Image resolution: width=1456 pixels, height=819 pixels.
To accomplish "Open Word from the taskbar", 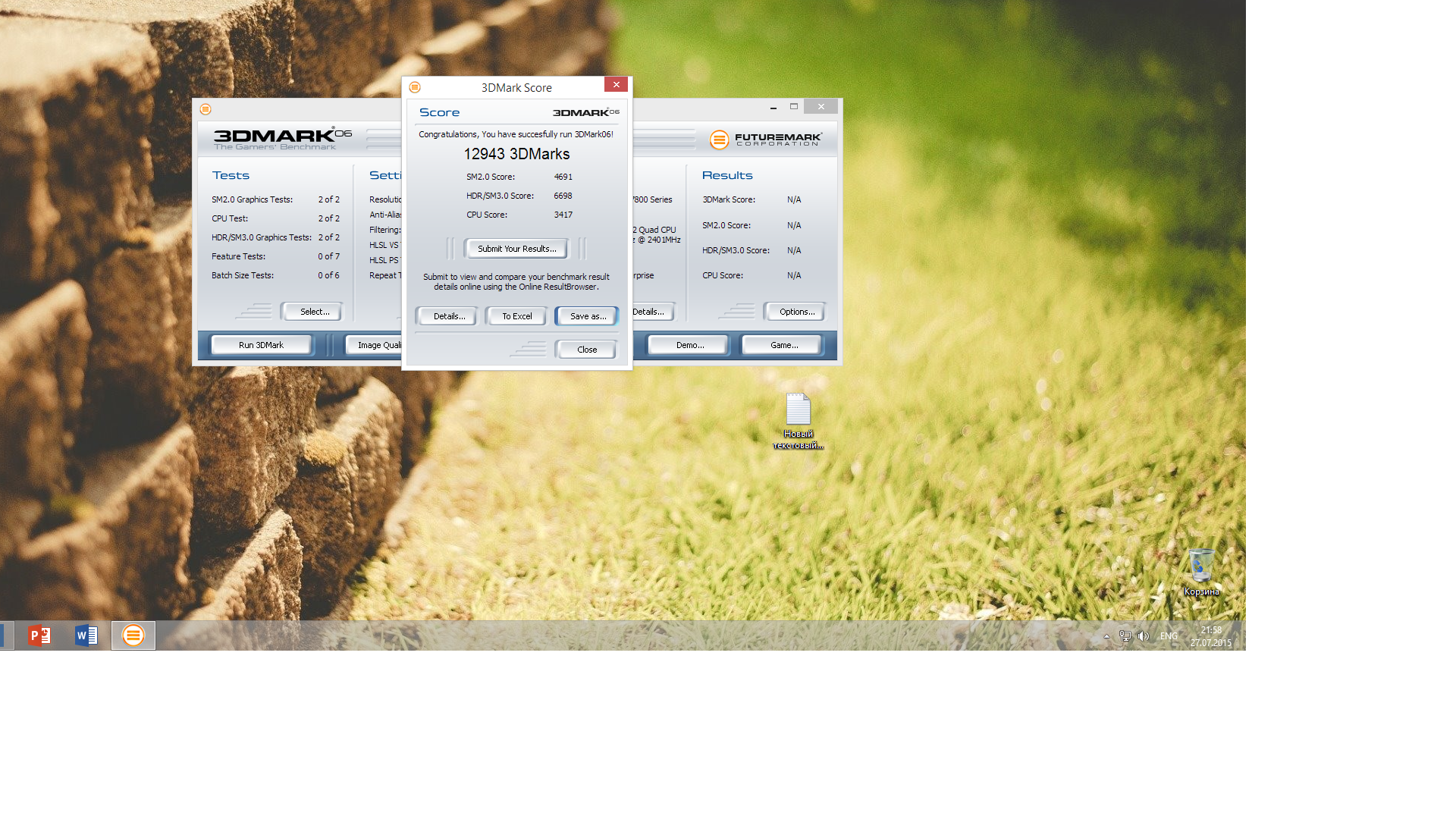I will tap(86, 635).
